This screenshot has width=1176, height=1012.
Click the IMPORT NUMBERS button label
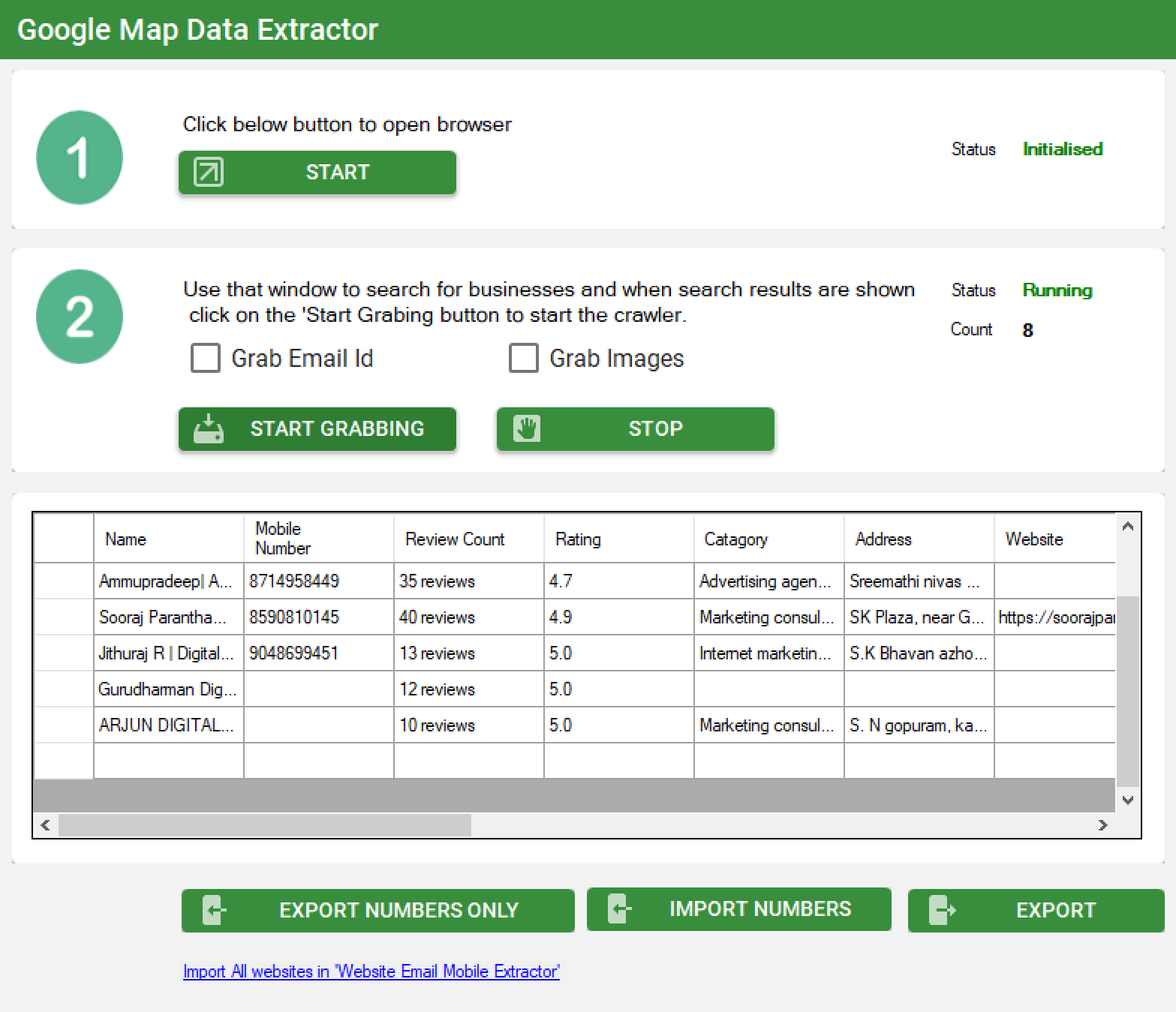pos(760,908)
